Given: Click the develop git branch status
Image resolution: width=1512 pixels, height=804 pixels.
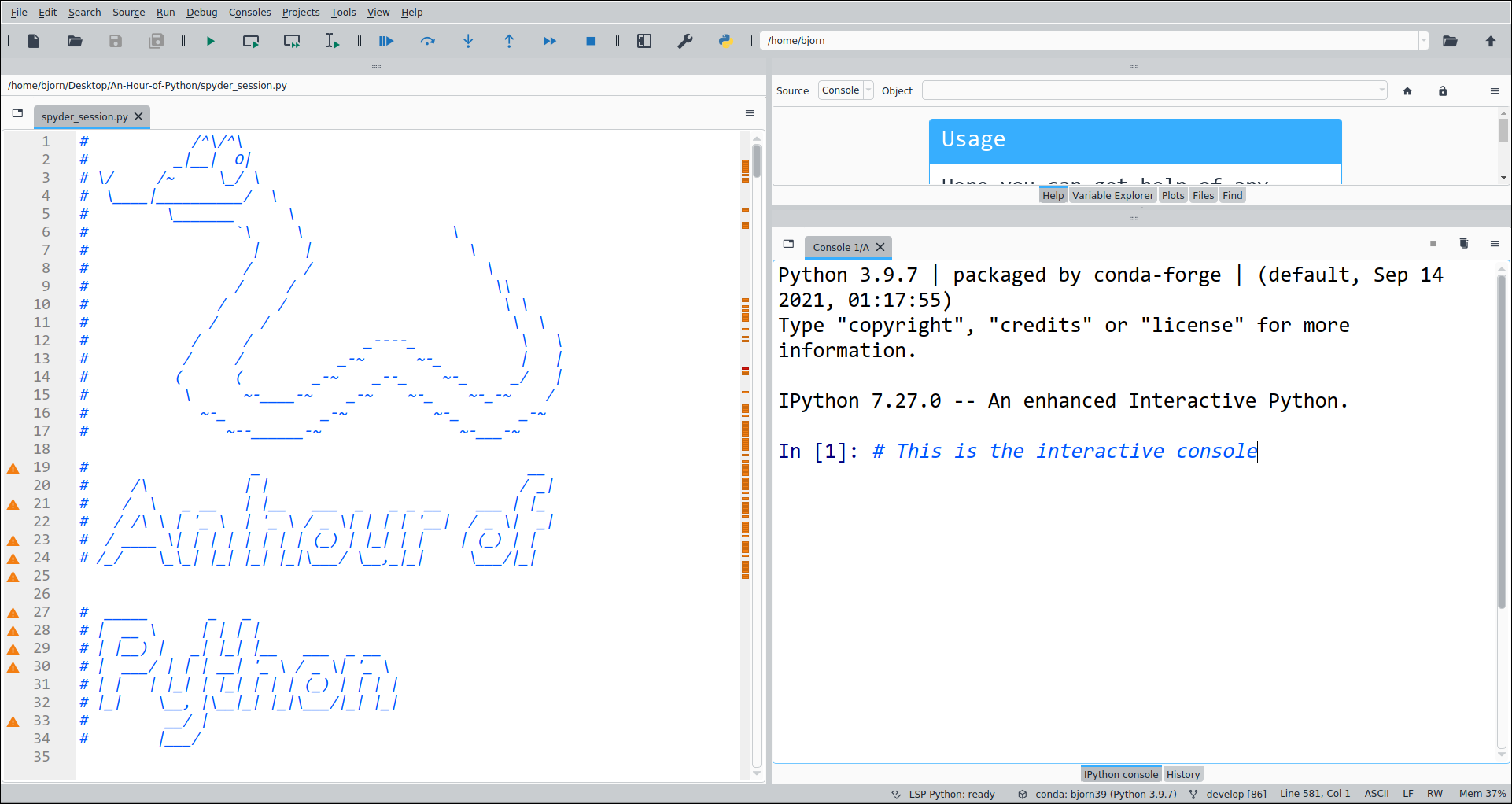Looking at the screenshot, I should [1228, 794].
